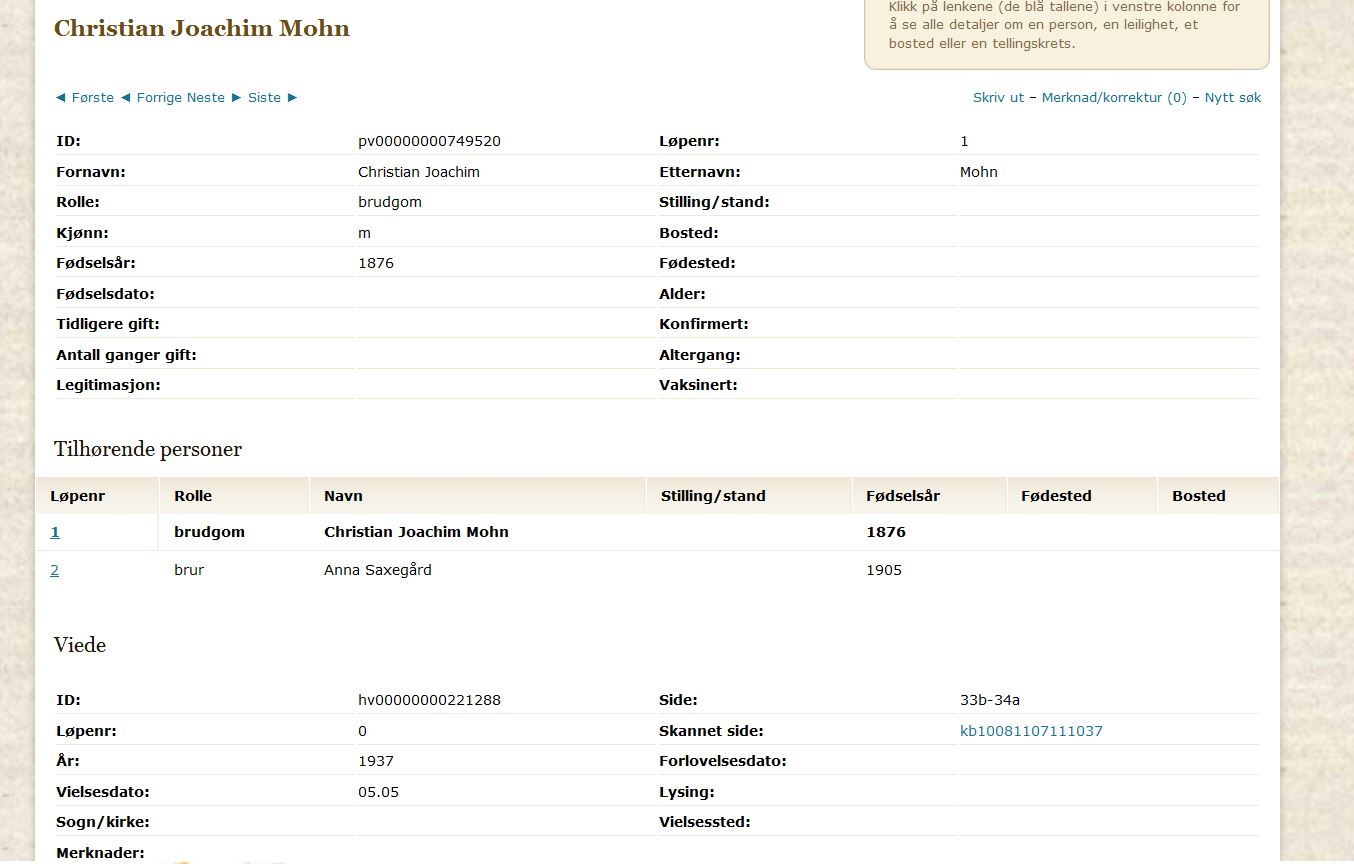Open person link number 1 for brudgom

point(55,533)
